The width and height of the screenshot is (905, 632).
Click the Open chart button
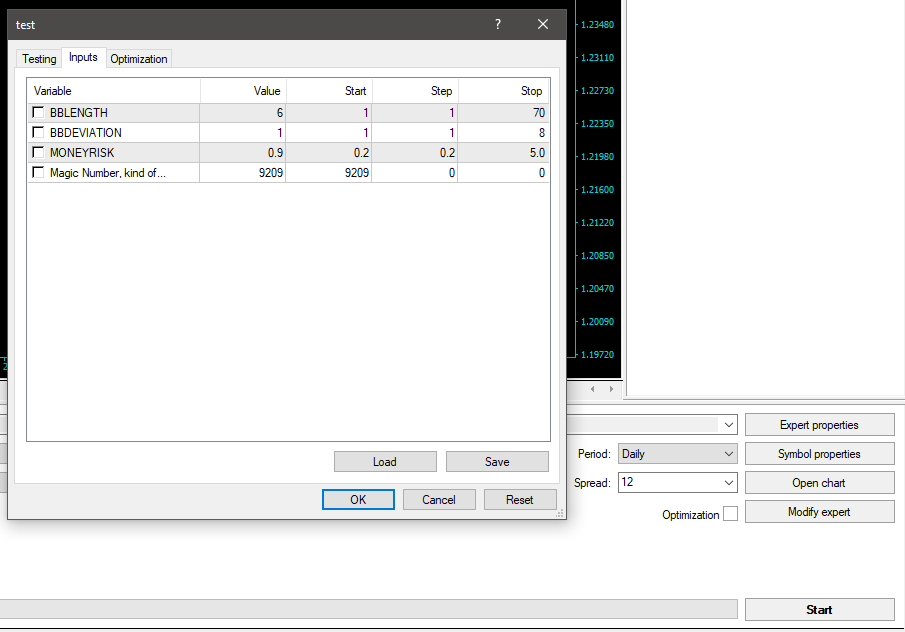pyautogui.click(x=820, y=483)
